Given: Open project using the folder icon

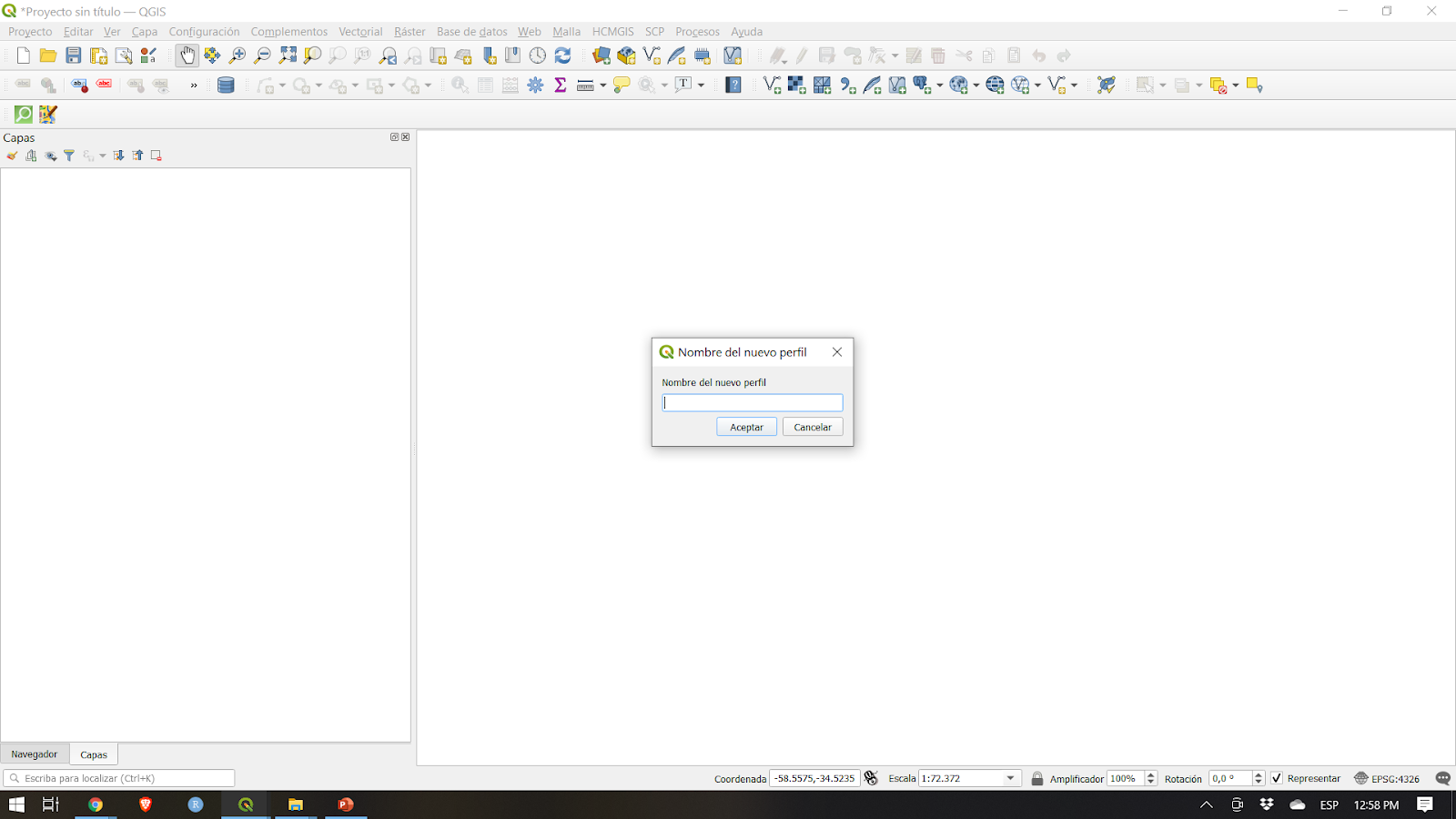Looking at the screenshot, I should (x=48, y=56).
